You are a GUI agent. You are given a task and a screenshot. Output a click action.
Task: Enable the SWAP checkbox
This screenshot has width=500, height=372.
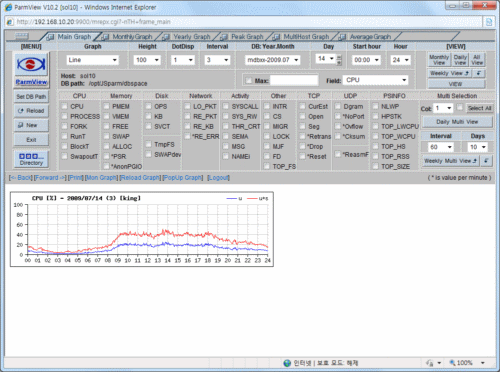click(x=106, y=136)
